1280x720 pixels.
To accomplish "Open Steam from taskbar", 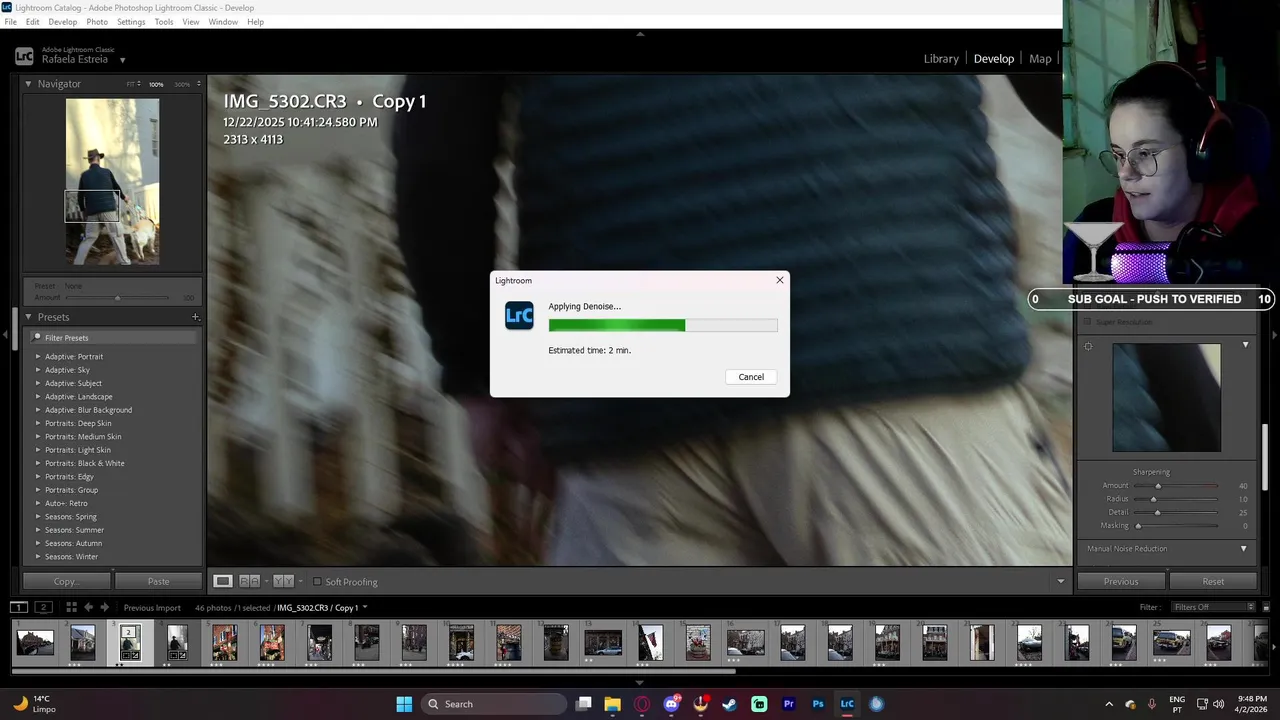I will click(x=730, y=704).
